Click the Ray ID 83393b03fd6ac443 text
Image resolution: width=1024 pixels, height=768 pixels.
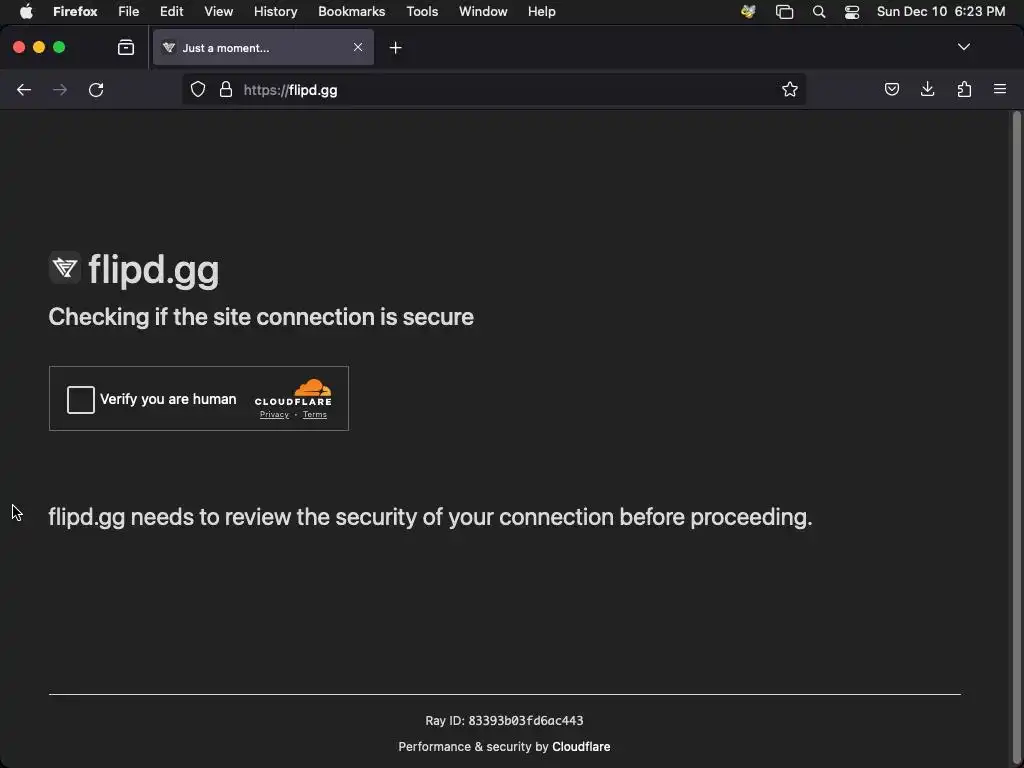pyautogui.click(x=504, y=720)
